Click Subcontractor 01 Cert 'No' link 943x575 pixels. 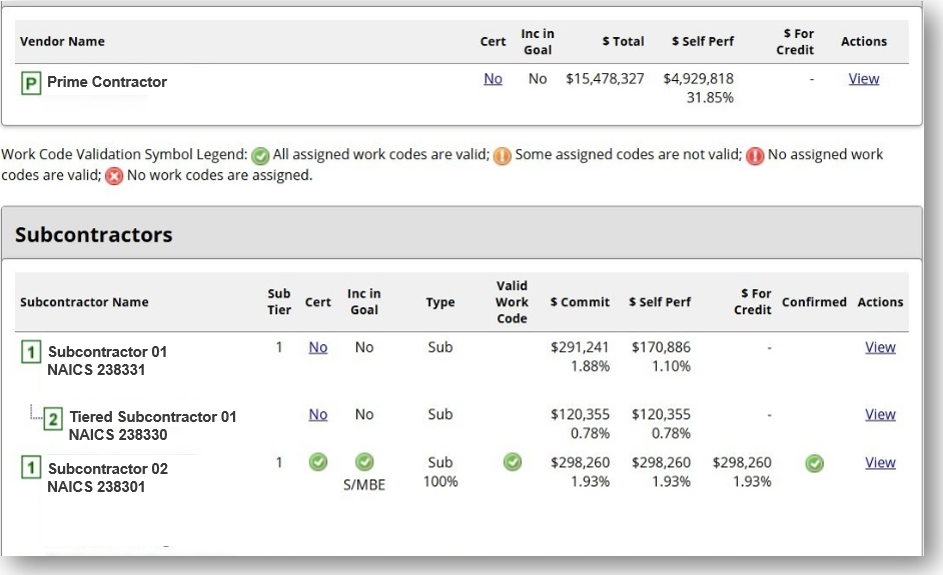click(x=318, y=347)
